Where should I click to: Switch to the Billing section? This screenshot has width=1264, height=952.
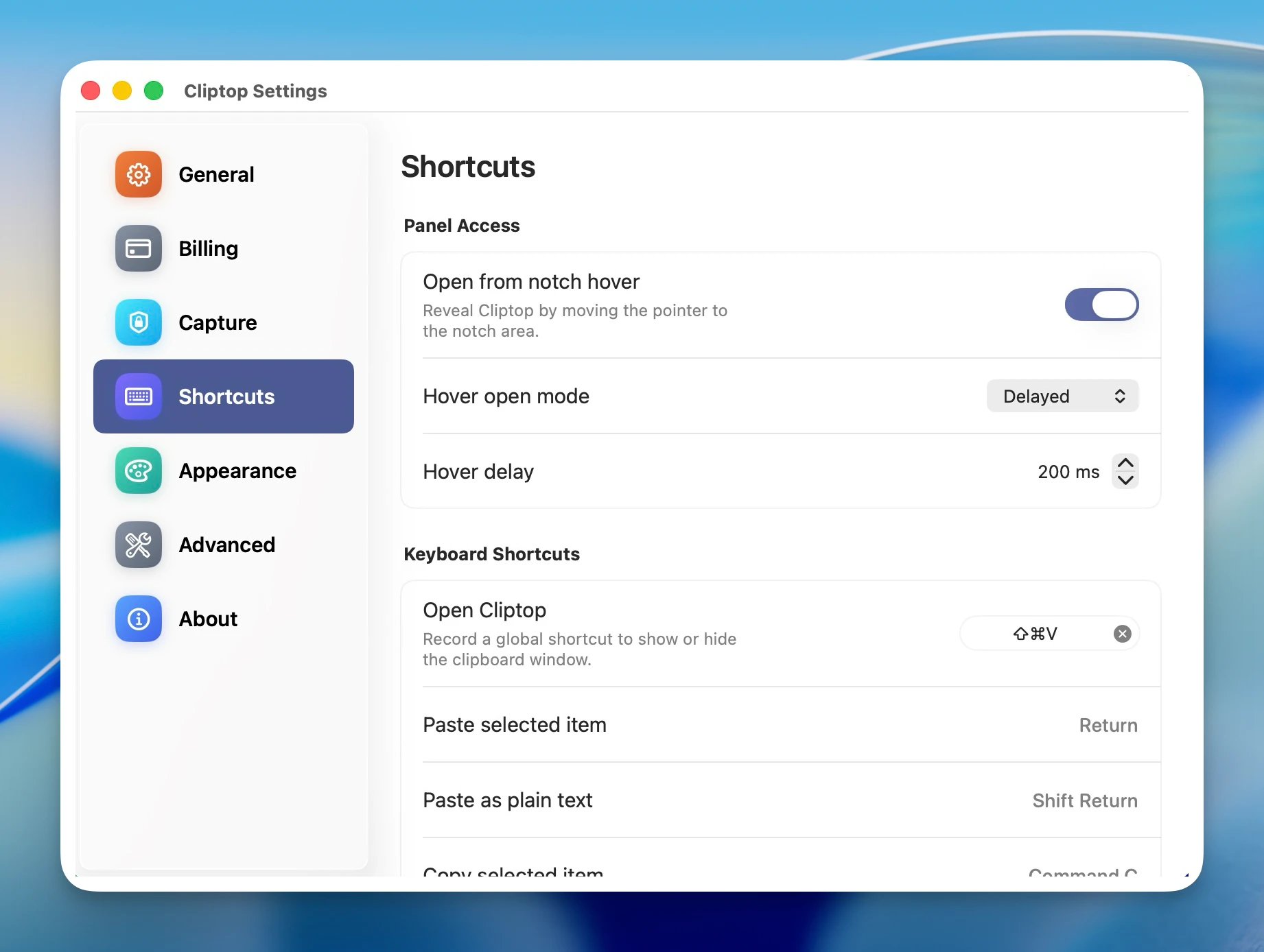[224, 248]
